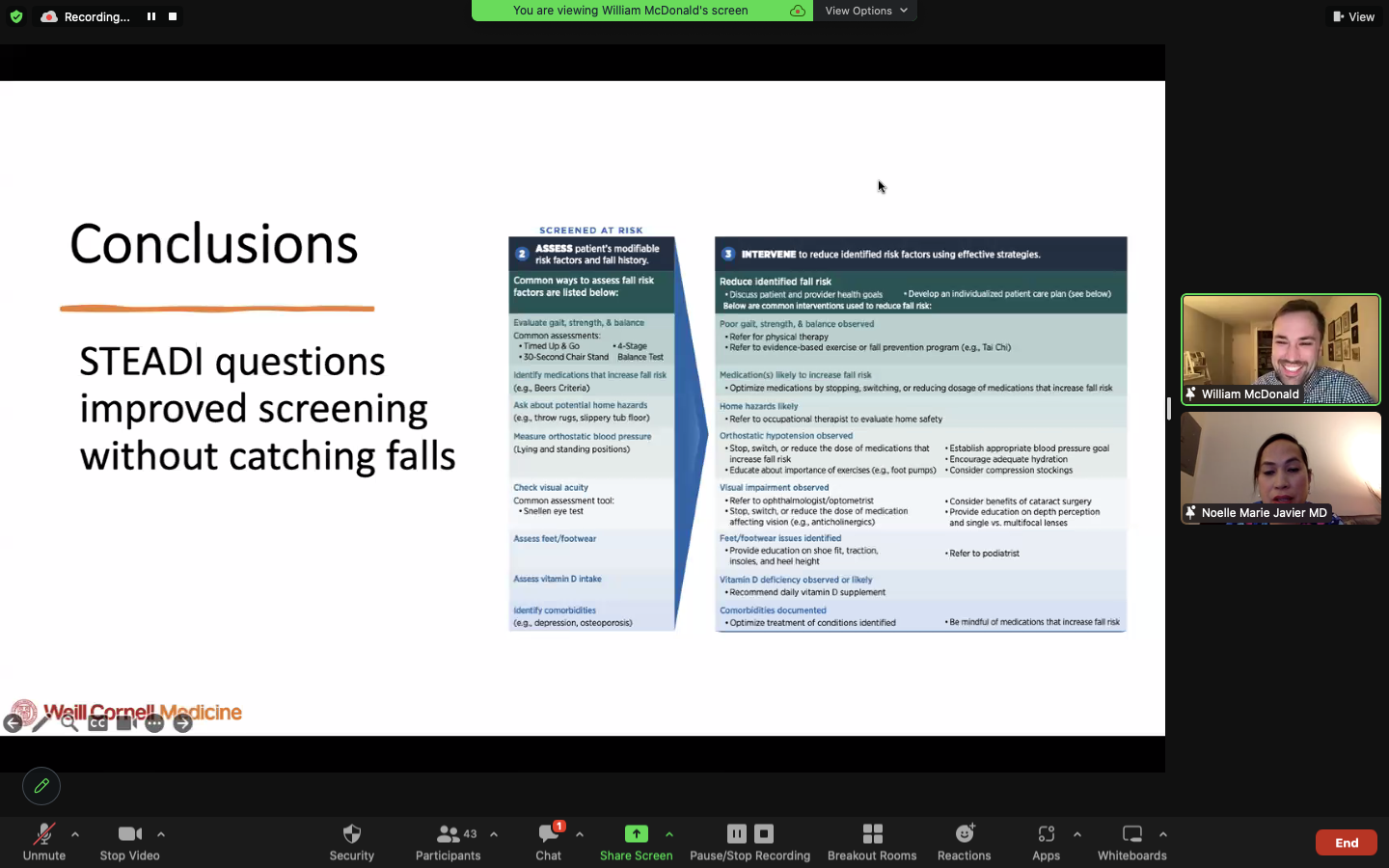
Task: Click the green encryption shield icon
Action: [x=16, y=16]
